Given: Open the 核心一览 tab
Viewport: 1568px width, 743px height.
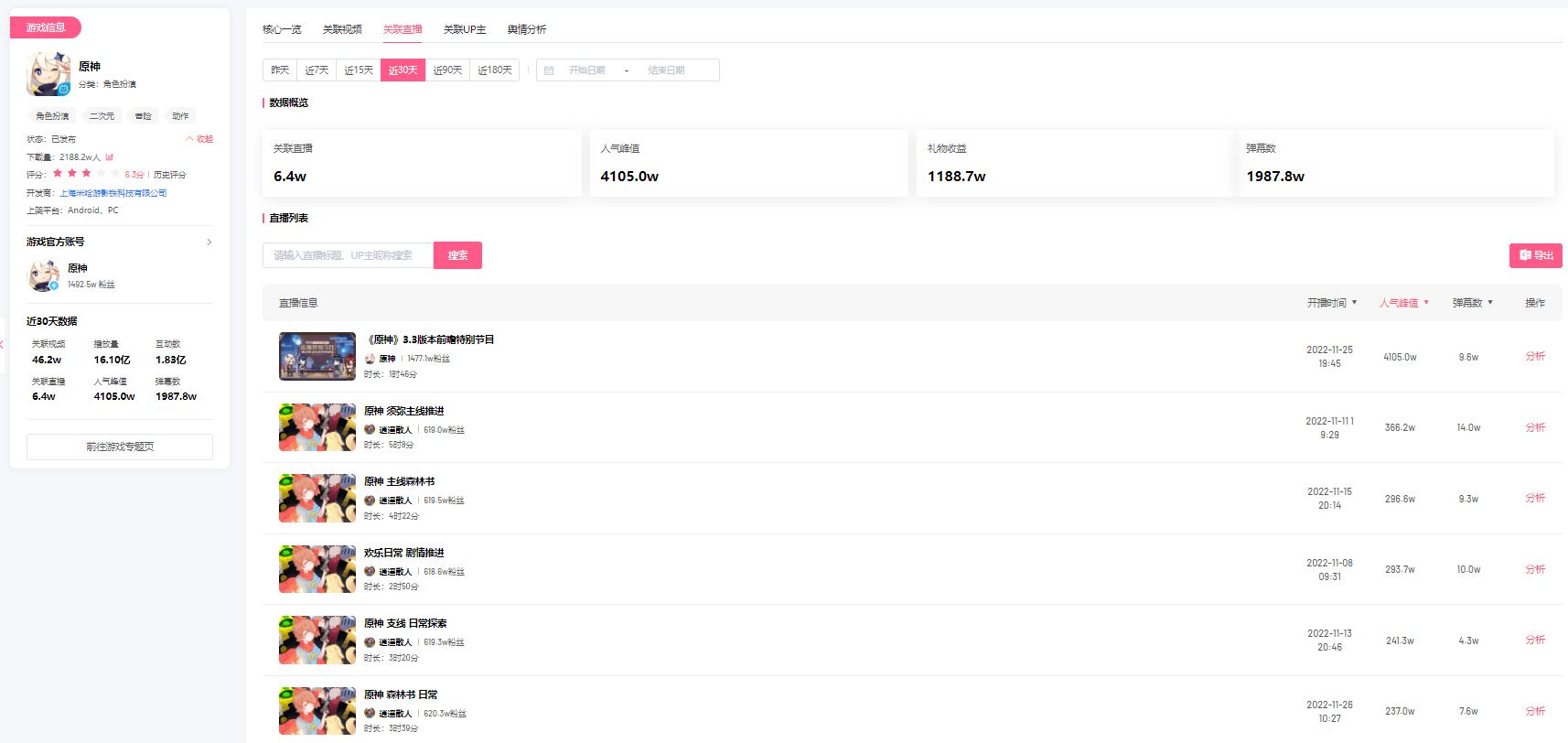Looking at the screenshot, I should click(282, 29).
